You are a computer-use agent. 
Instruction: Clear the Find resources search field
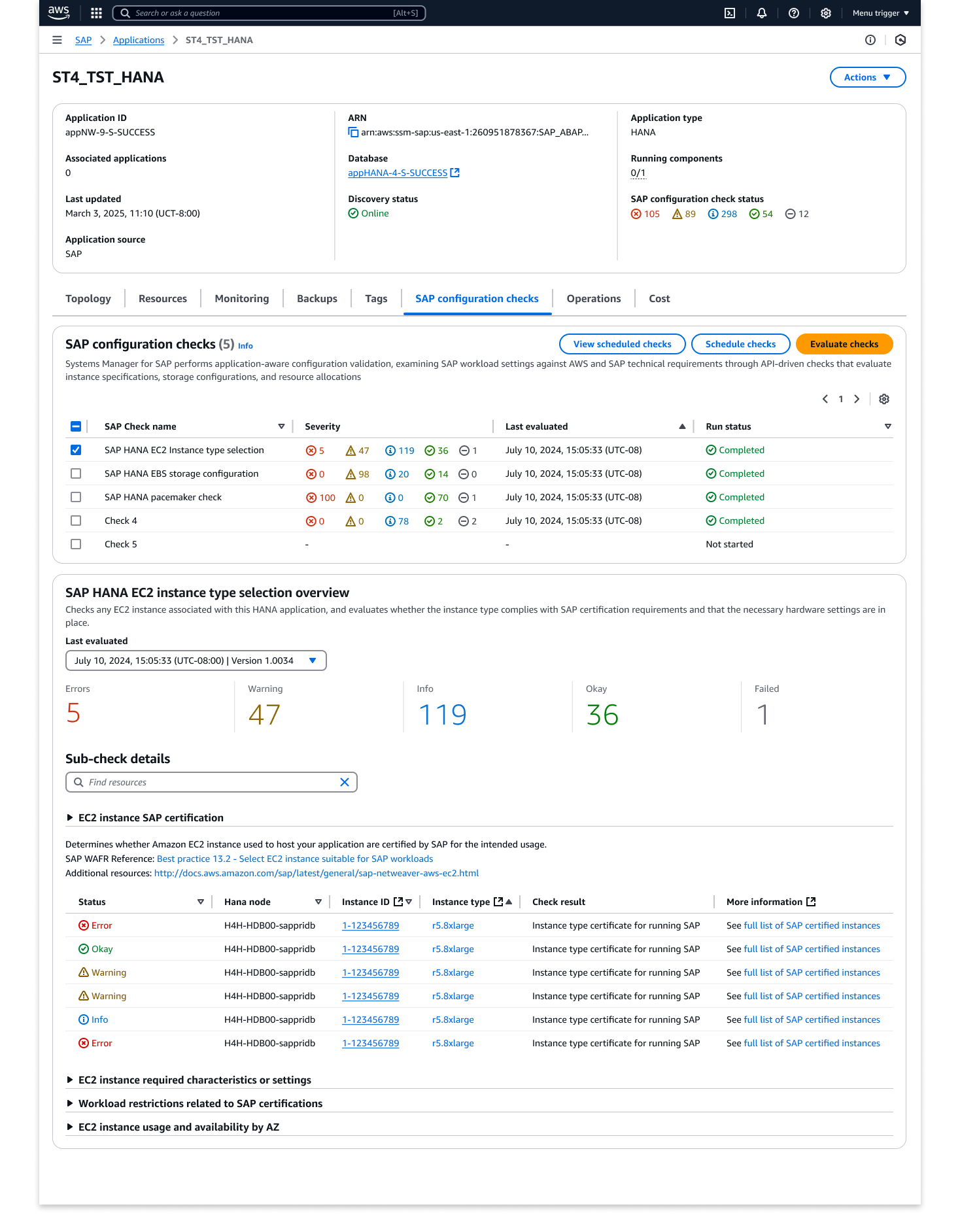click(345, 782)
